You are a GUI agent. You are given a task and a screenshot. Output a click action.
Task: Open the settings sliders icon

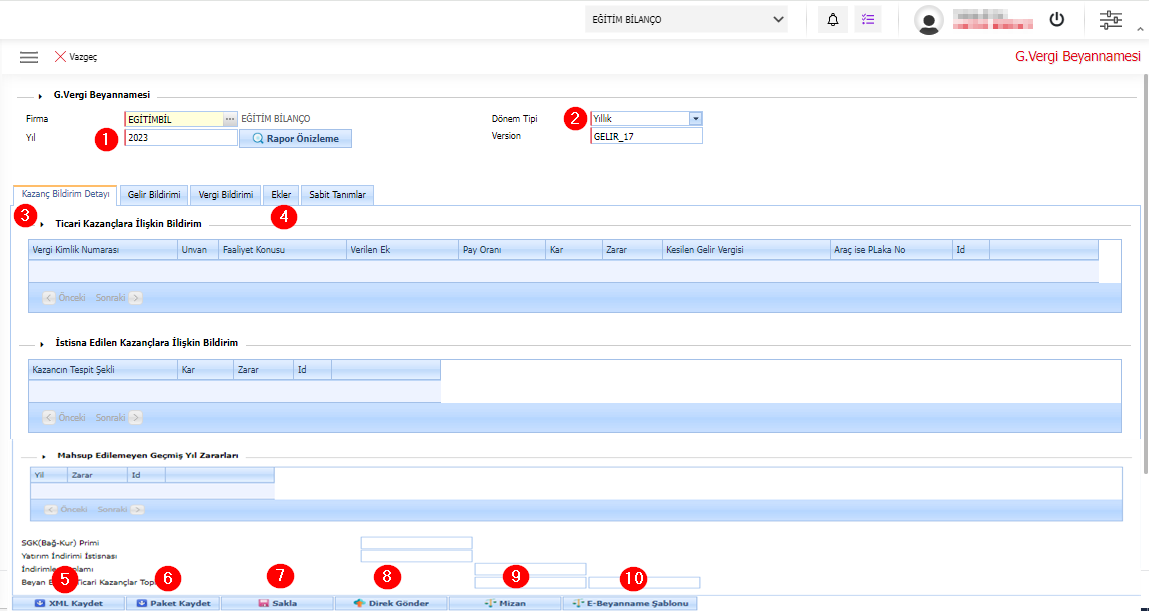[x=1111, y=20]
